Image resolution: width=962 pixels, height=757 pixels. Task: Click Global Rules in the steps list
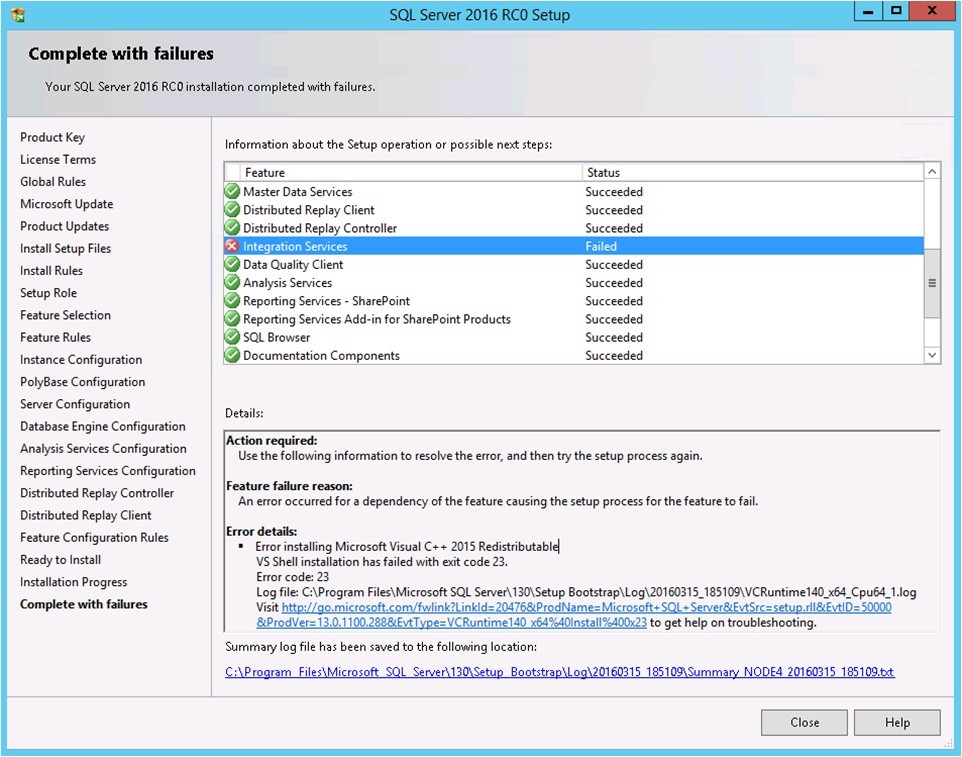click(53, 182)
